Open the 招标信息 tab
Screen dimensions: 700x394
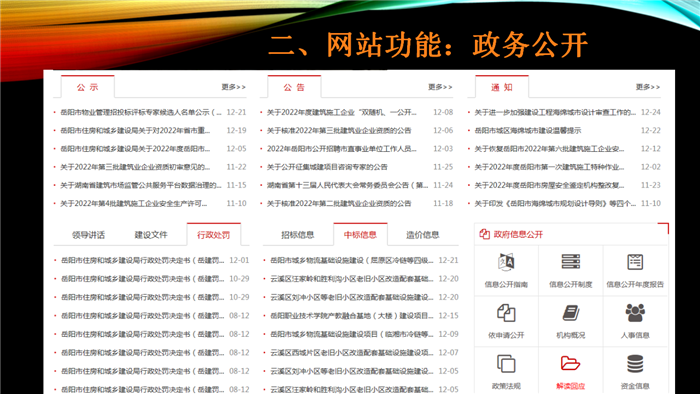tap(298, 235)
